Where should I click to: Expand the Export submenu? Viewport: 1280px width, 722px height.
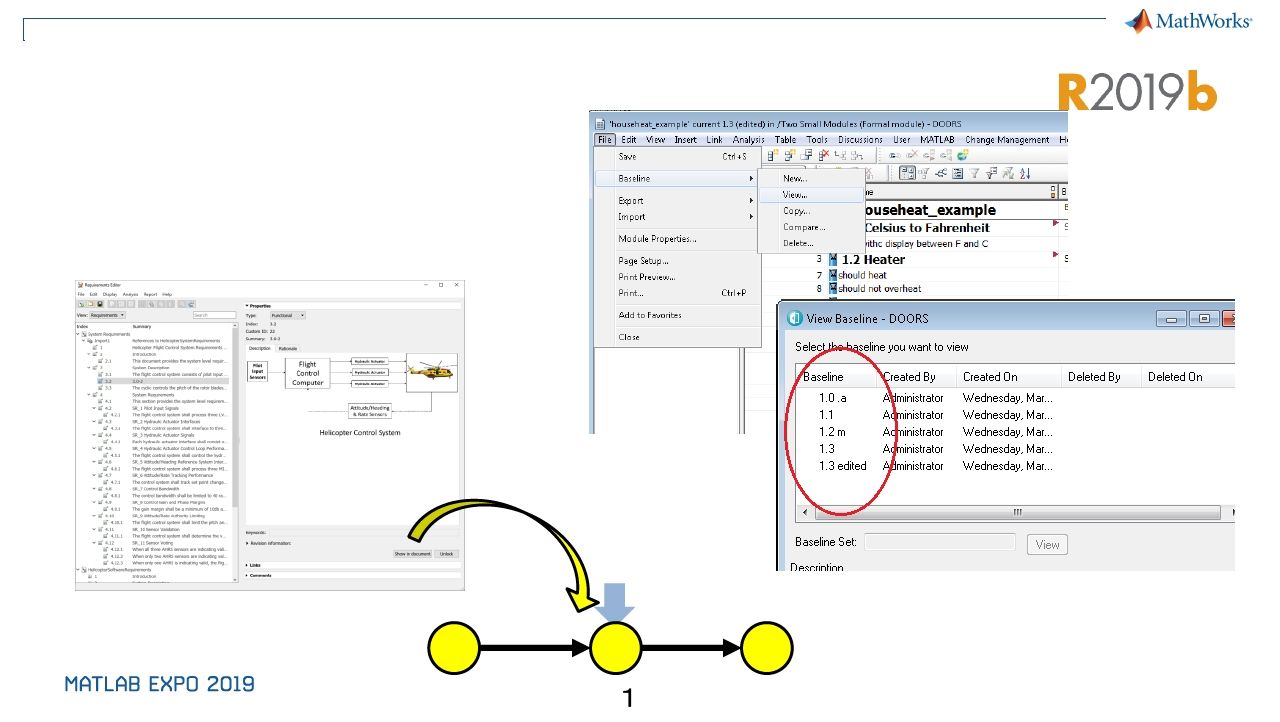pyautogui.click(x=677, y=201)
